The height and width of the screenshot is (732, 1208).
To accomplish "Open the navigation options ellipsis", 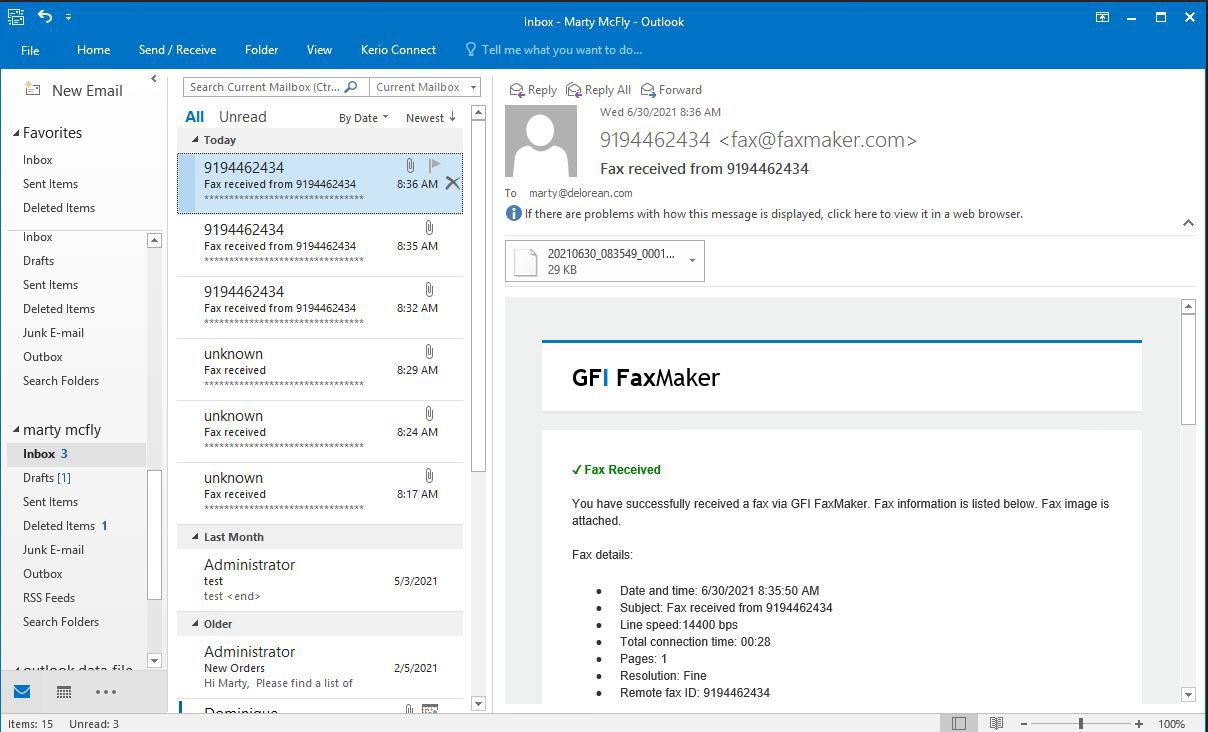I will 106,692.
